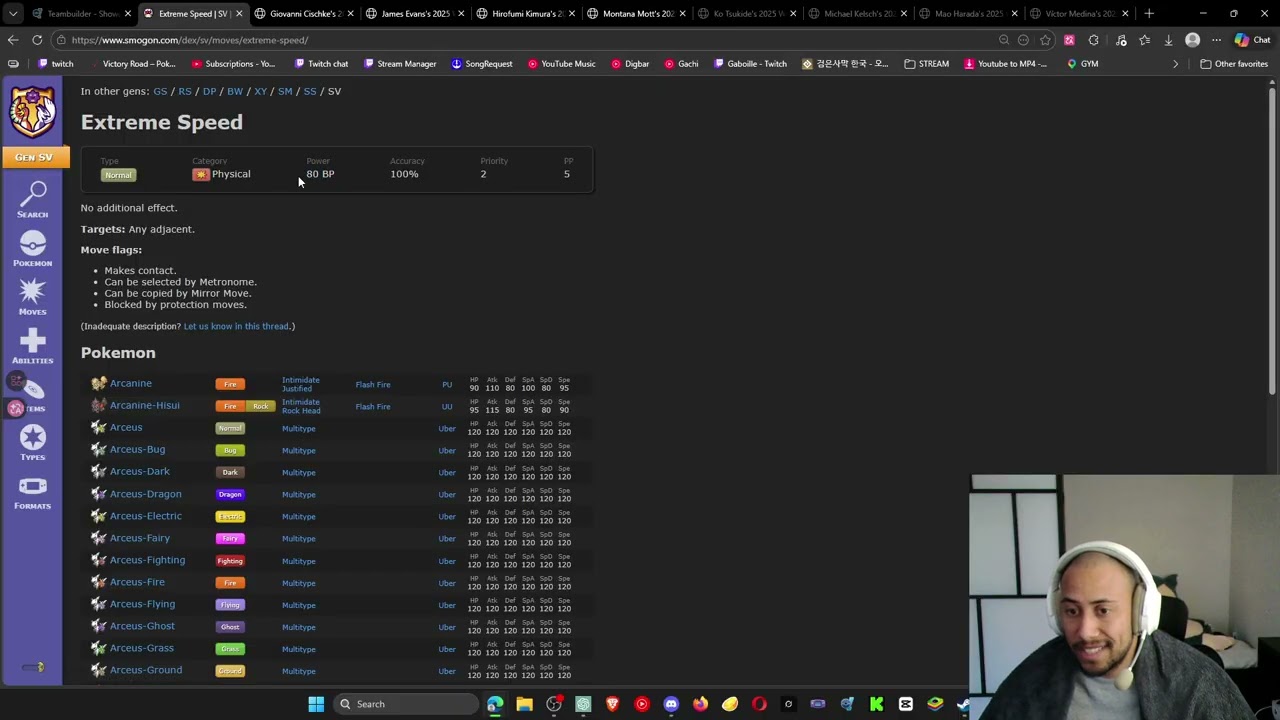Open the Multitype ability on Arceus-Dark row

coord(299,473)
